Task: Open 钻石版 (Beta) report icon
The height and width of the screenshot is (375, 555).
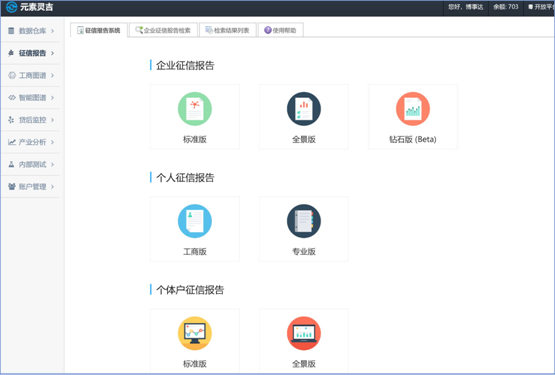Action: tap(413, 109)
